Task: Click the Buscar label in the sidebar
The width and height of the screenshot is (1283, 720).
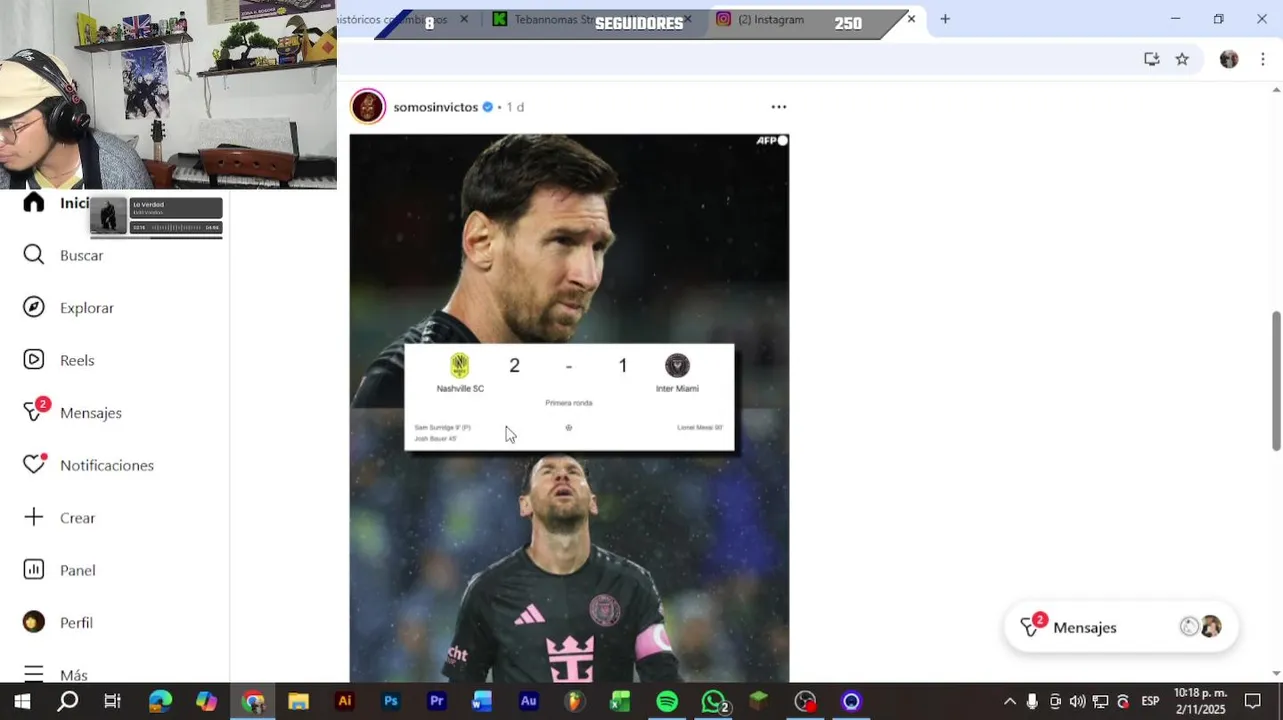Action: pyautogui.click(x=82, y=255)
